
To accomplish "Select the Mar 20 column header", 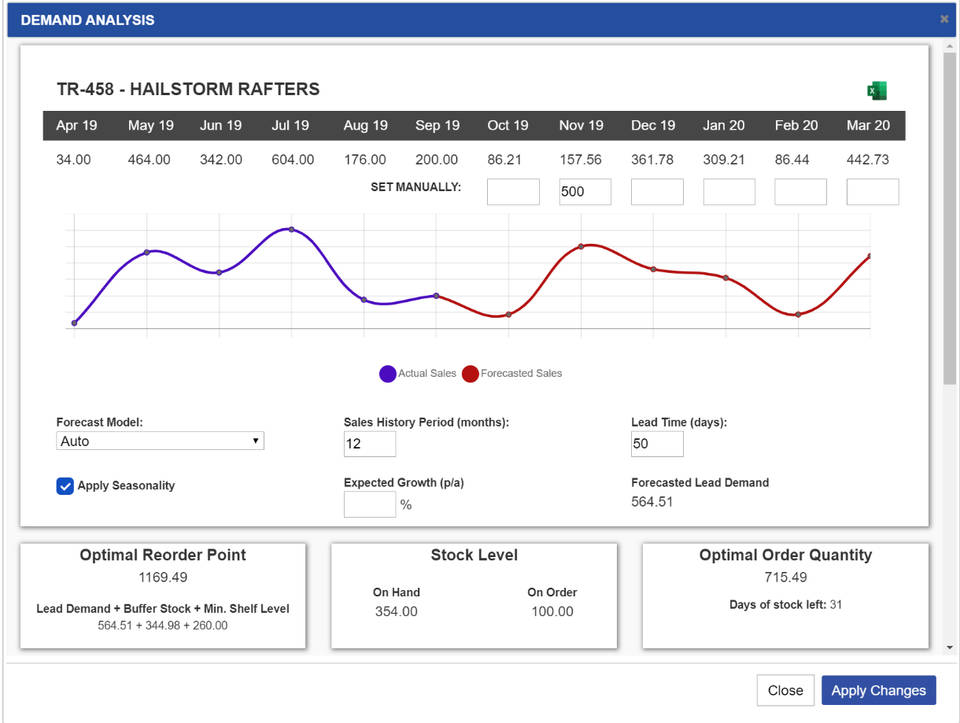I will (868, 125).
